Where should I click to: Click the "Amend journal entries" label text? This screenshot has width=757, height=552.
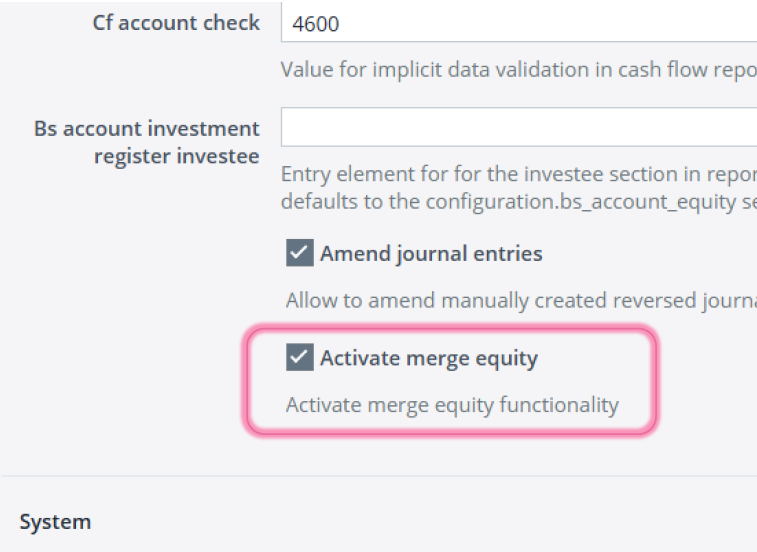pyautogui.click(x=431, y=254)
